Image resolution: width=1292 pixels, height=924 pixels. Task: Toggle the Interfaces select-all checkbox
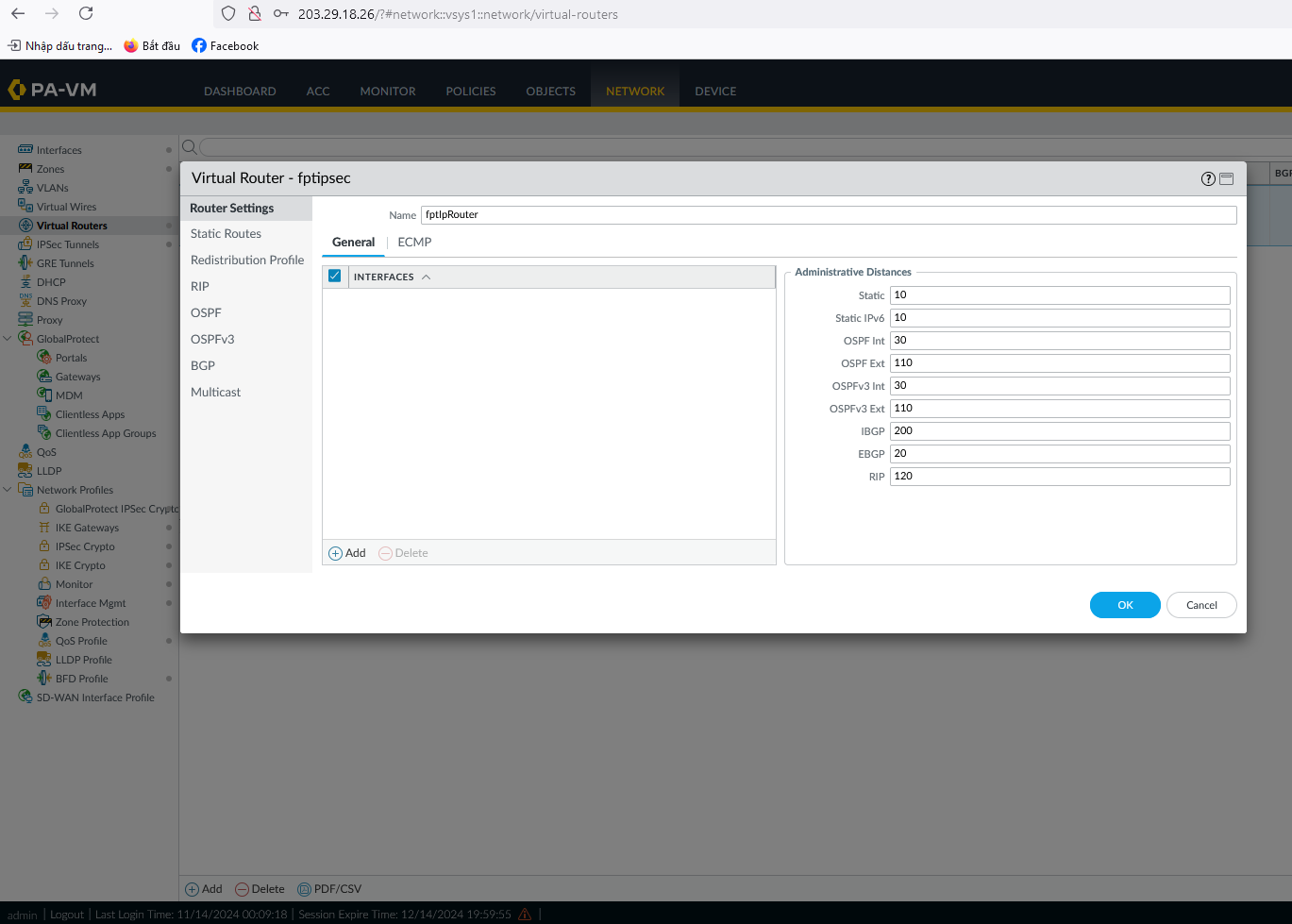334,277
